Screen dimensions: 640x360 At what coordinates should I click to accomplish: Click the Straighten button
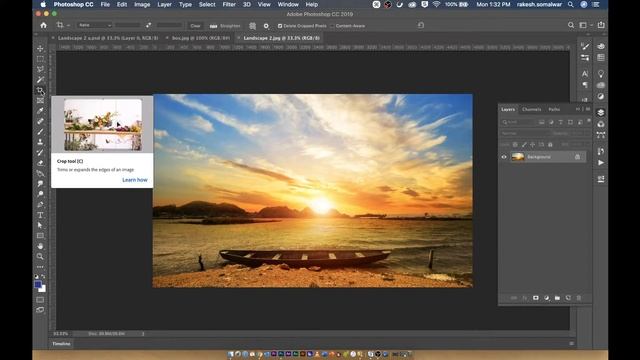coord(226,26)
